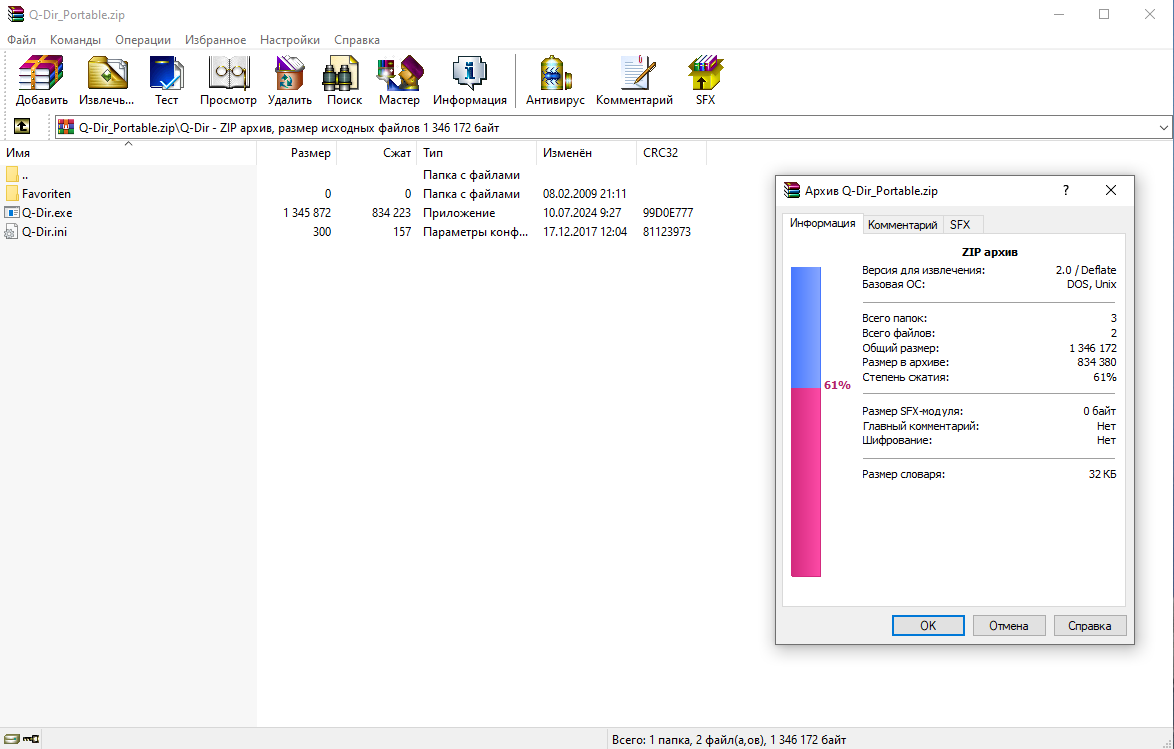Click the Q-Dir.exe application icon
Screen dimensions: 1174x749
[x=12, y=213]
